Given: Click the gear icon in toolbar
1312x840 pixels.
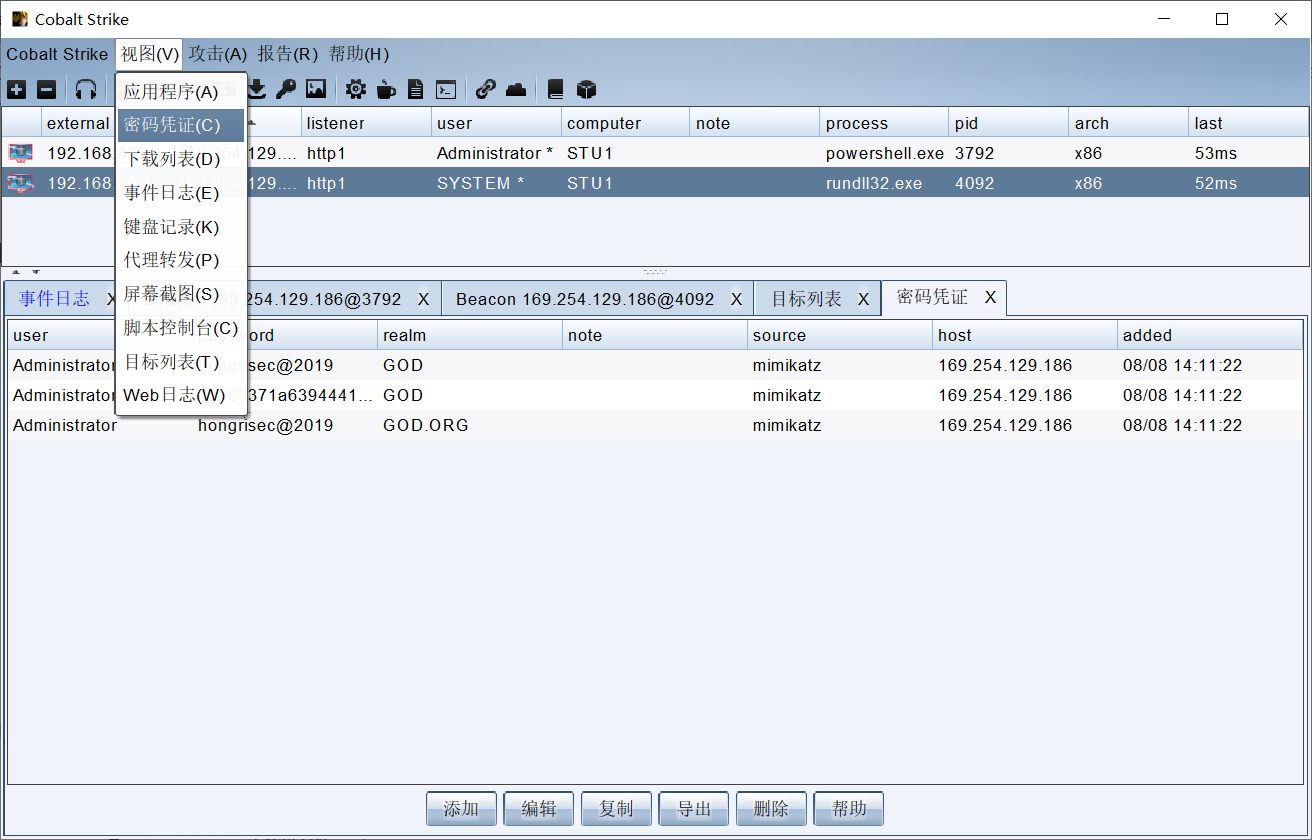Looking at the screenshot, I should (355, 90).
